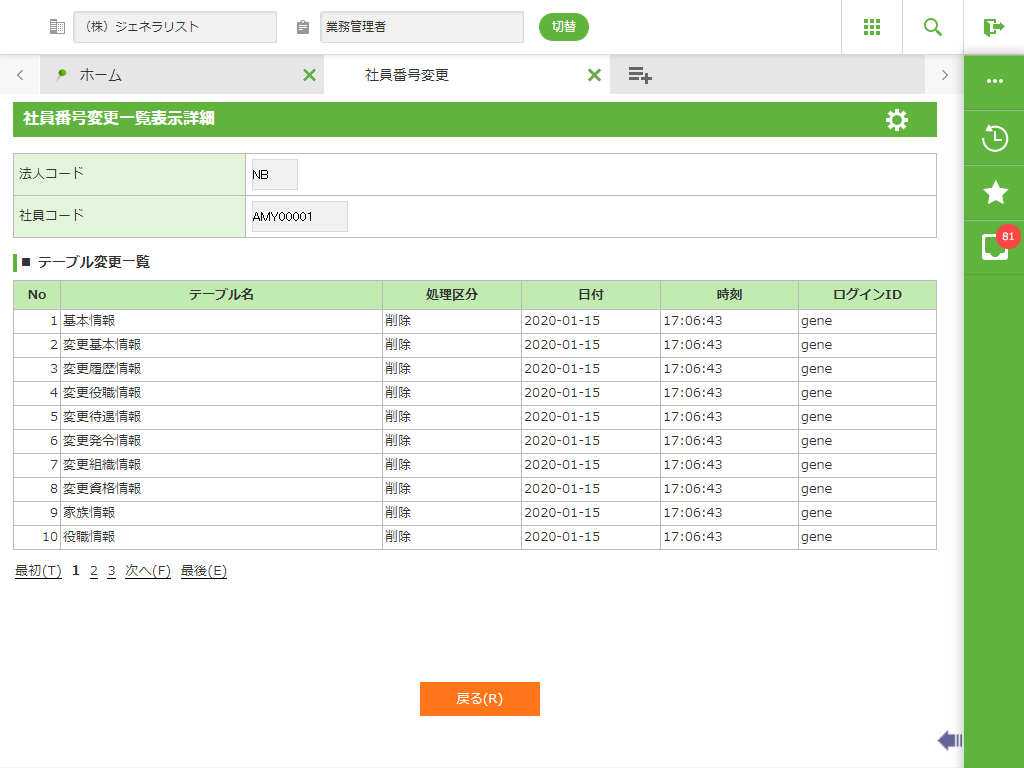Screen dimensions: 1024x768
Task: Click the 社員コード input field
Action: 299,217
